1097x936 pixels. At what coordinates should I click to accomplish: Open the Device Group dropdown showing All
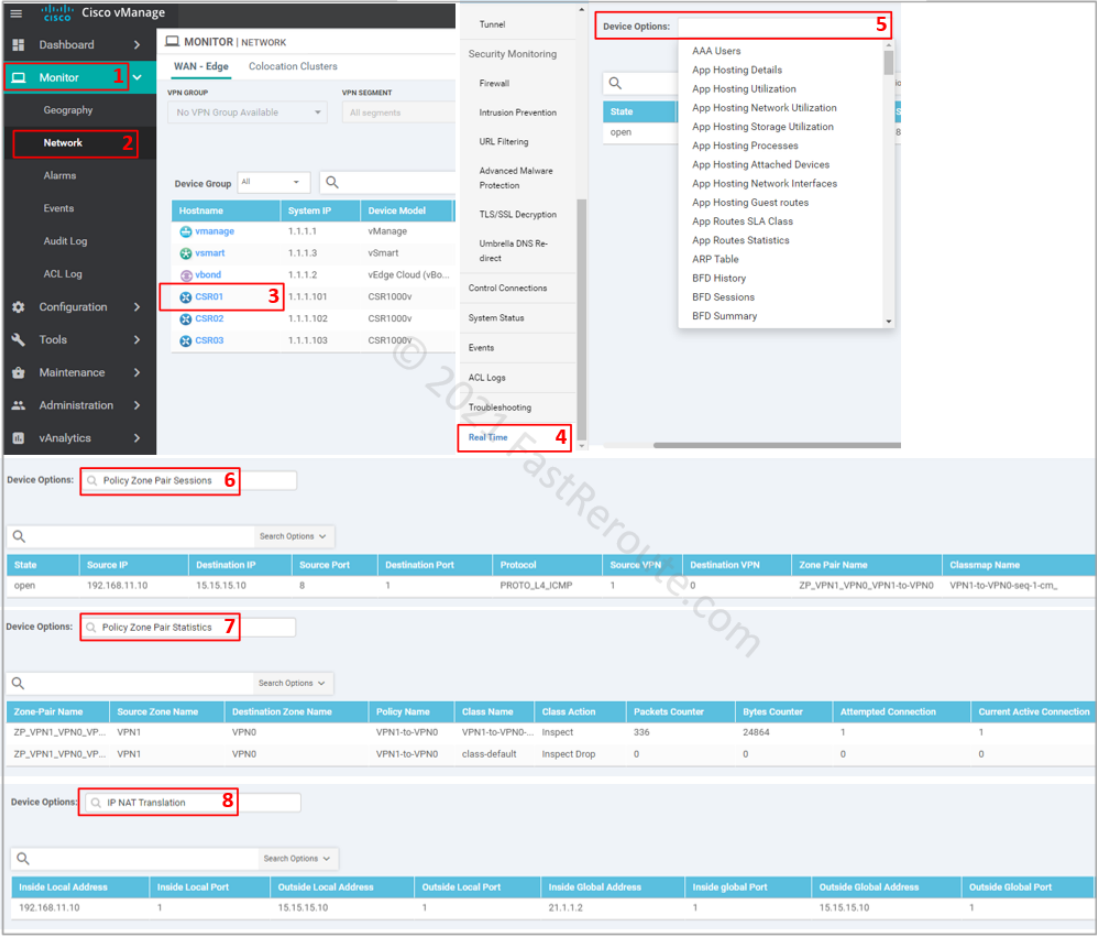(272, 182)
